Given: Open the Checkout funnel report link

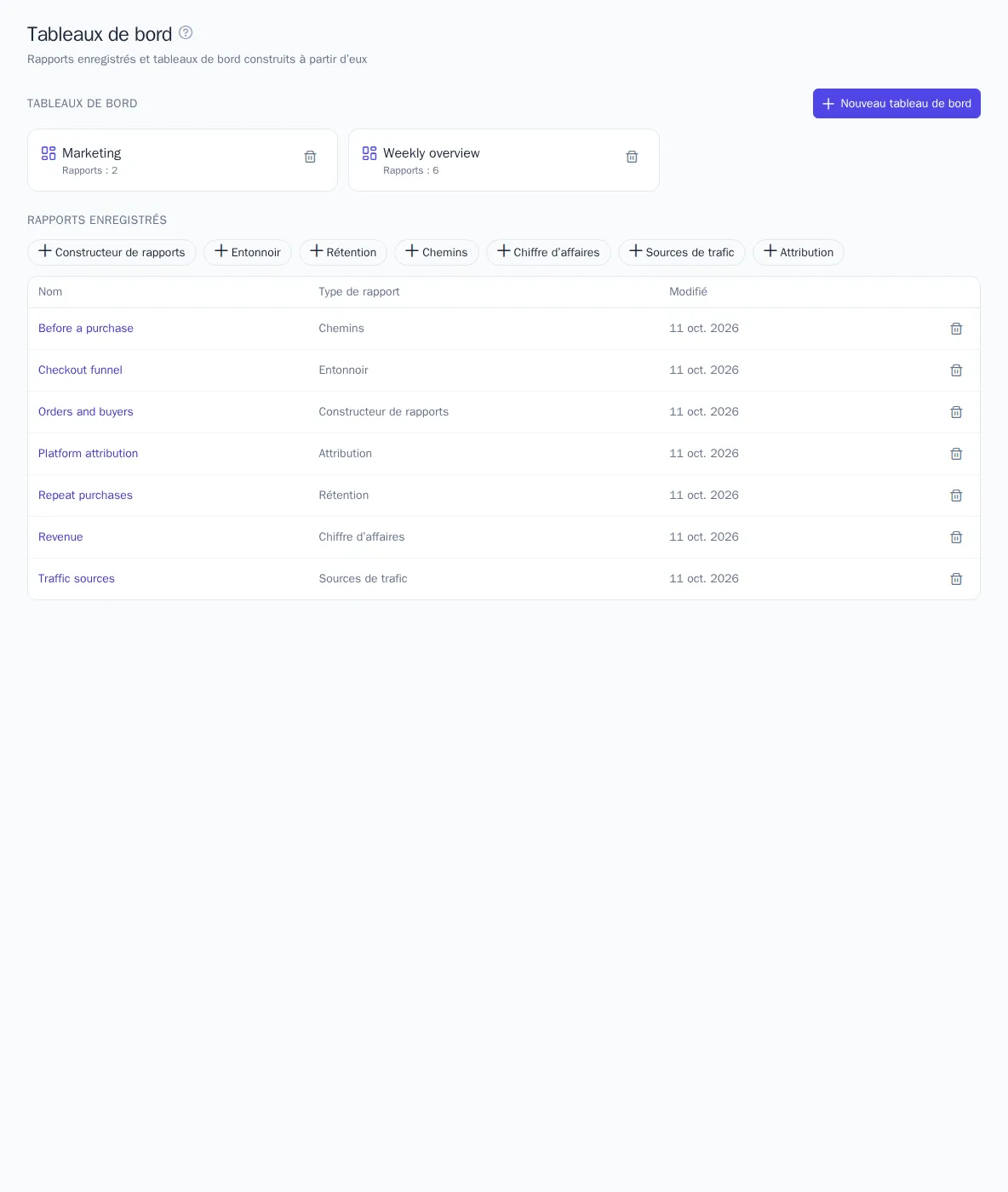Looking at the screenshot, I should click(x=80, y=370).
